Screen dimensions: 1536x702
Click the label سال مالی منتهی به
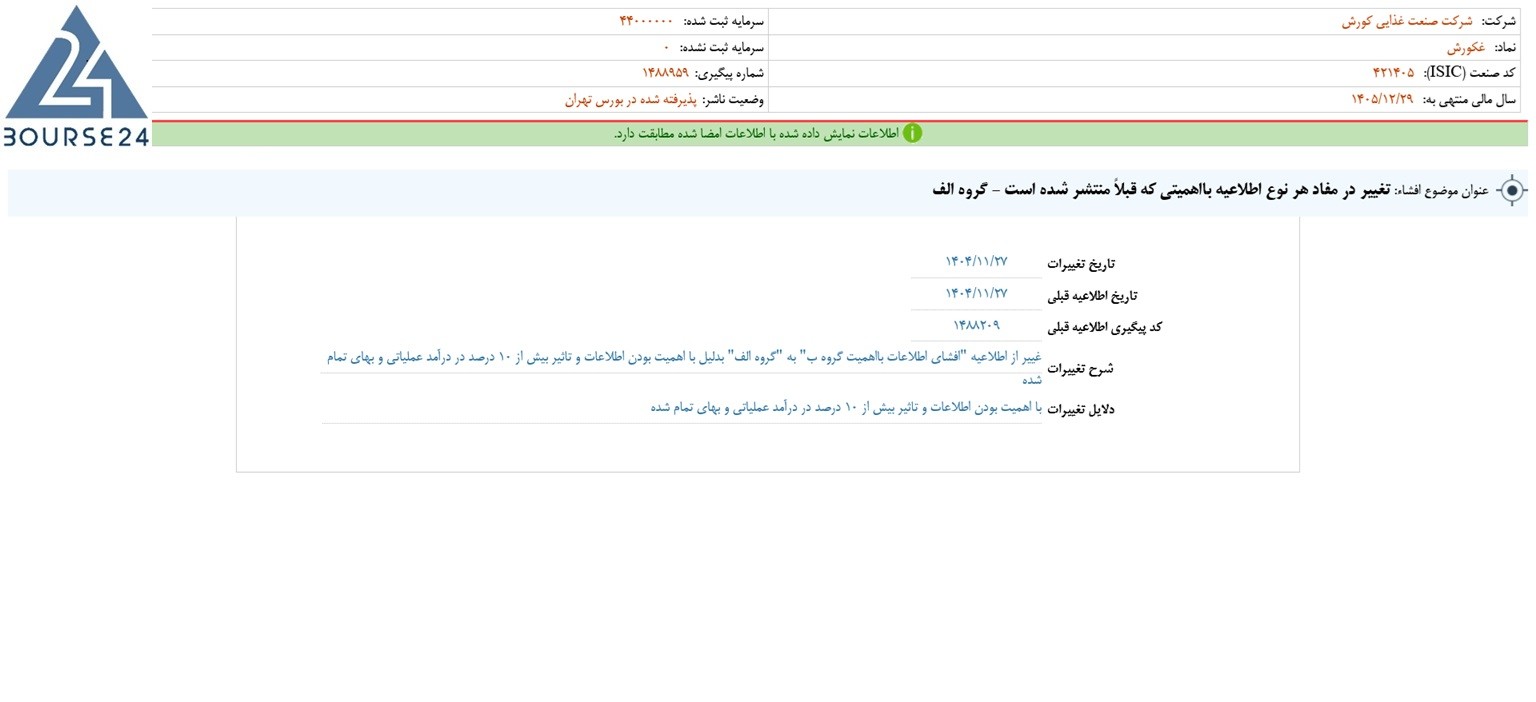1470,99
